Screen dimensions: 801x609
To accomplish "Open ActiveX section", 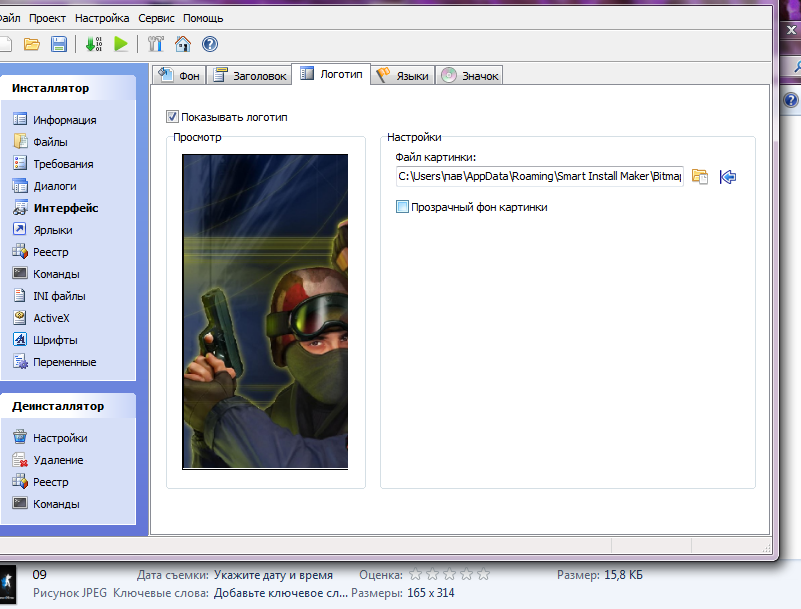I will click(x=41, y=317).
